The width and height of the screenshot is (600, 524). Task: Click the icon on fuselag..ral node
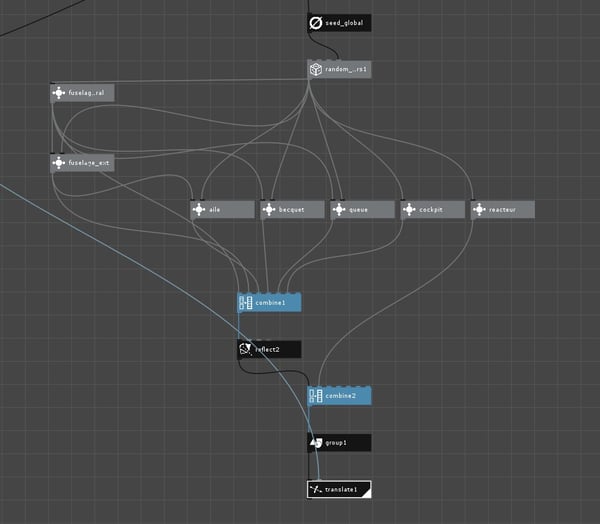click(59, 93)
